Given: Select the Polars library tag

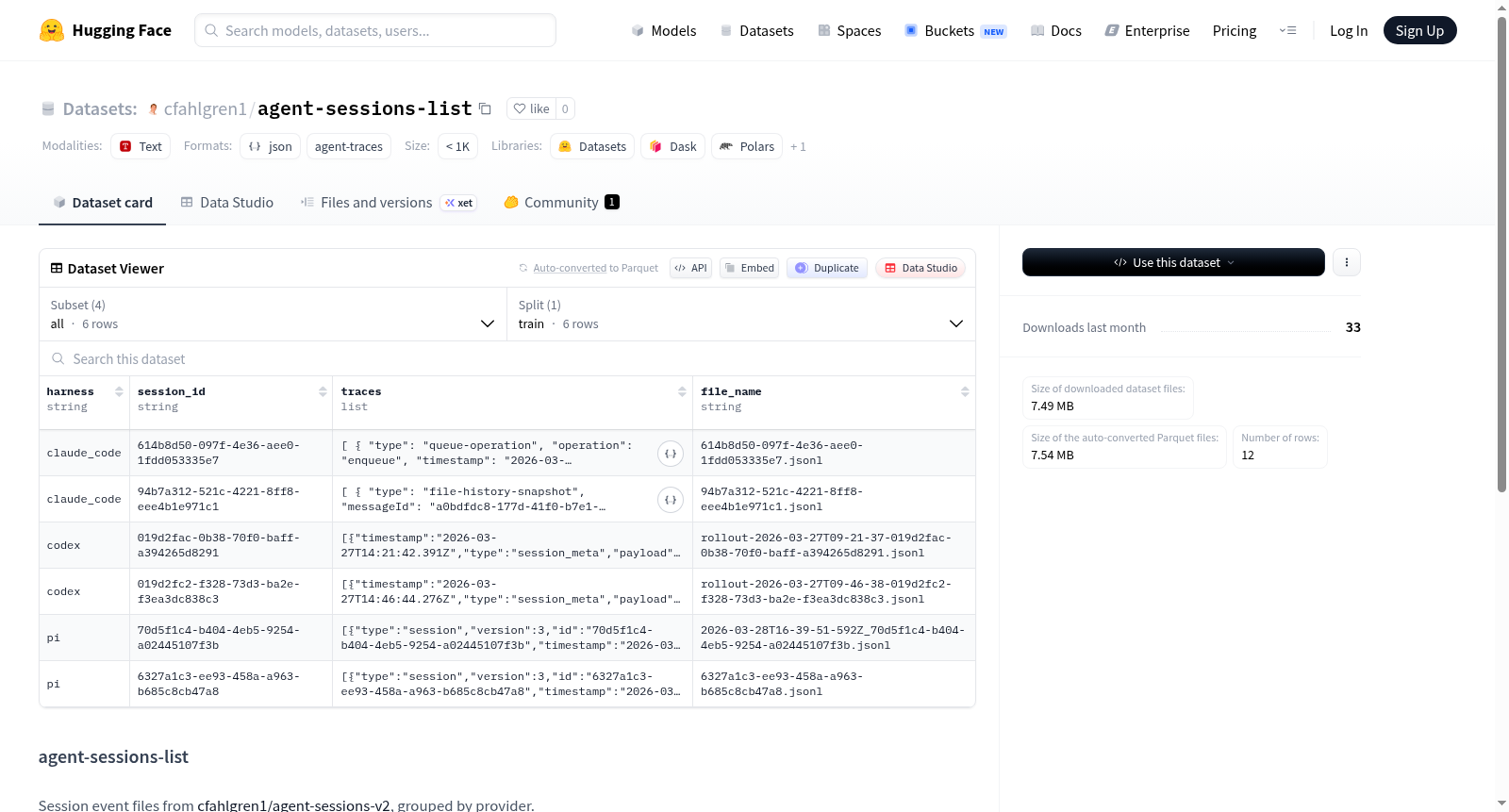Looking at the screenshot, I should click(747, 146).
